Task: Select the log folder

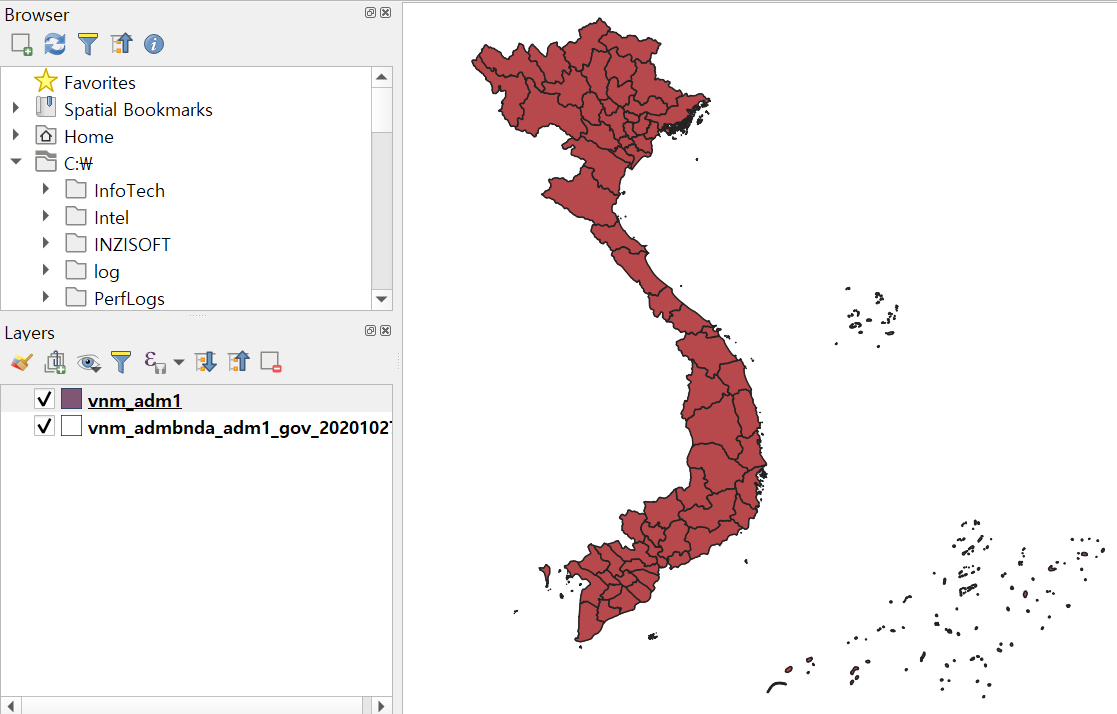Action: [107, 272]
